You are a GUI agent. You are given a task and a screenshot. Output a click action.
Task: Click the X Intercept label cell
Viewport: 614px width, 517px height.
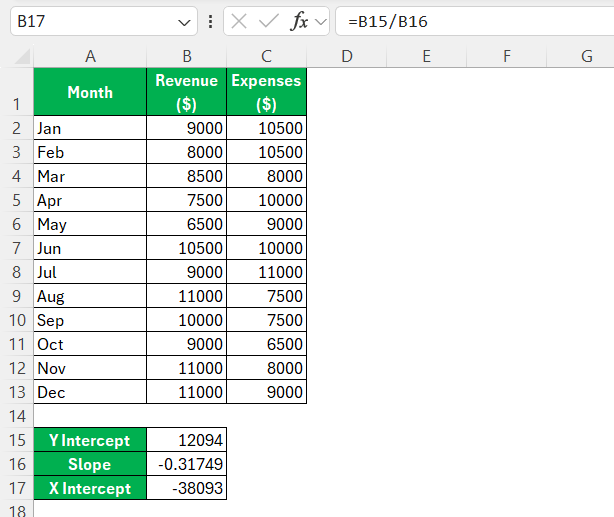click(90, 488)
